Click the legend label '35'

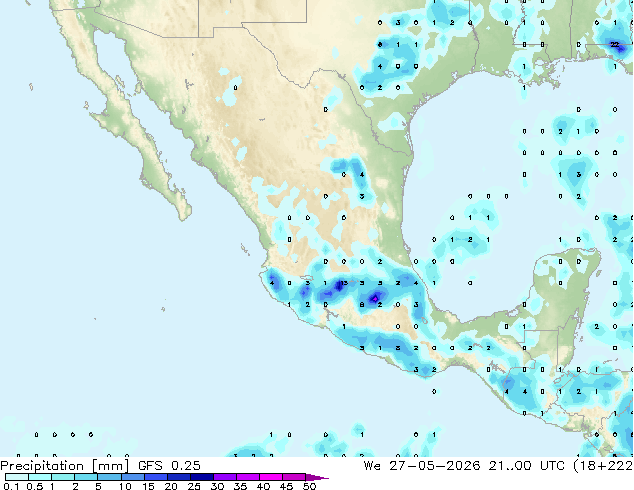240,486
